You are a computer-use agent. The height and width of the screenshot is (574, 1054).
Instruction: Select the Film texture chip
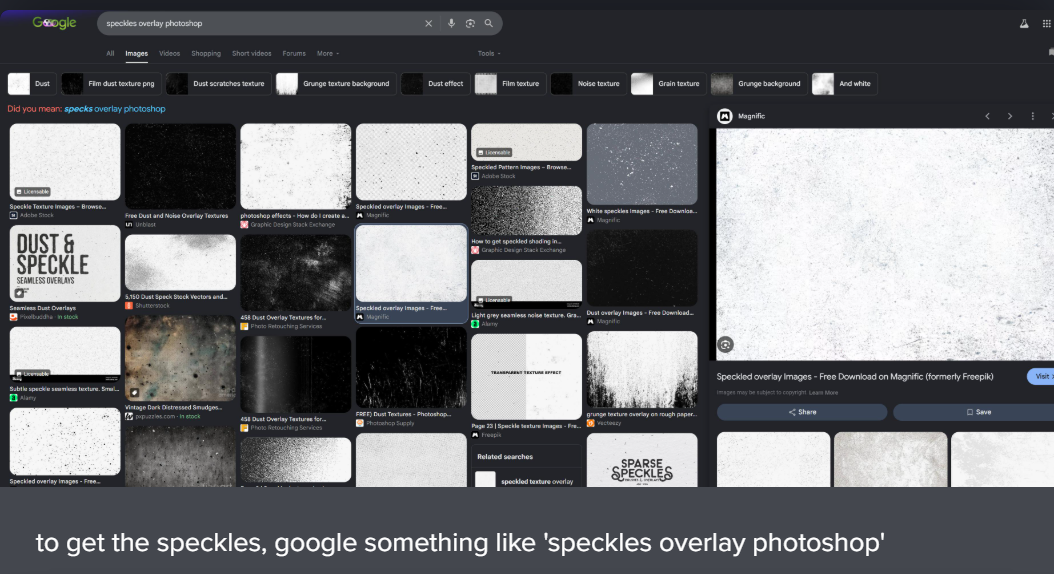point(510,84)
